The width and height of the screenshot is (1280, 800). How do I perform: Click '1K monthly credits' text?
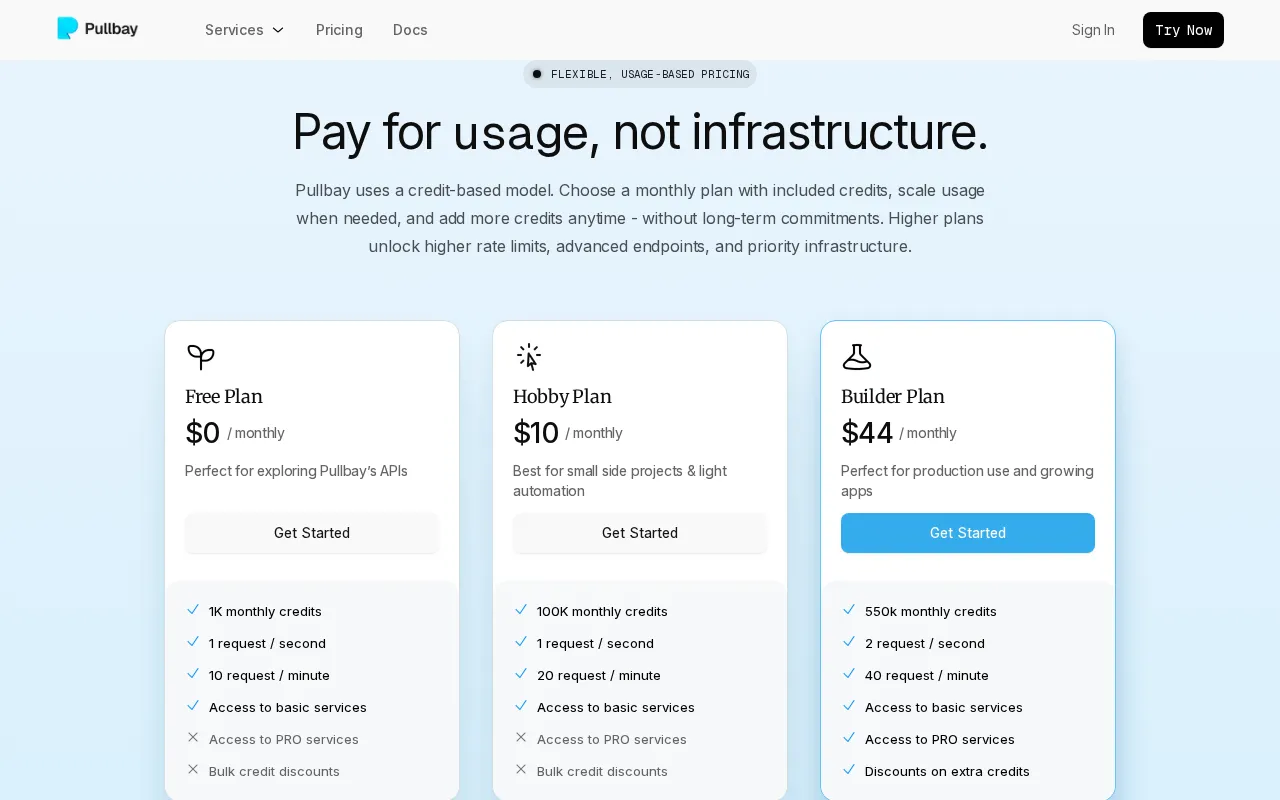pos(265,611)
